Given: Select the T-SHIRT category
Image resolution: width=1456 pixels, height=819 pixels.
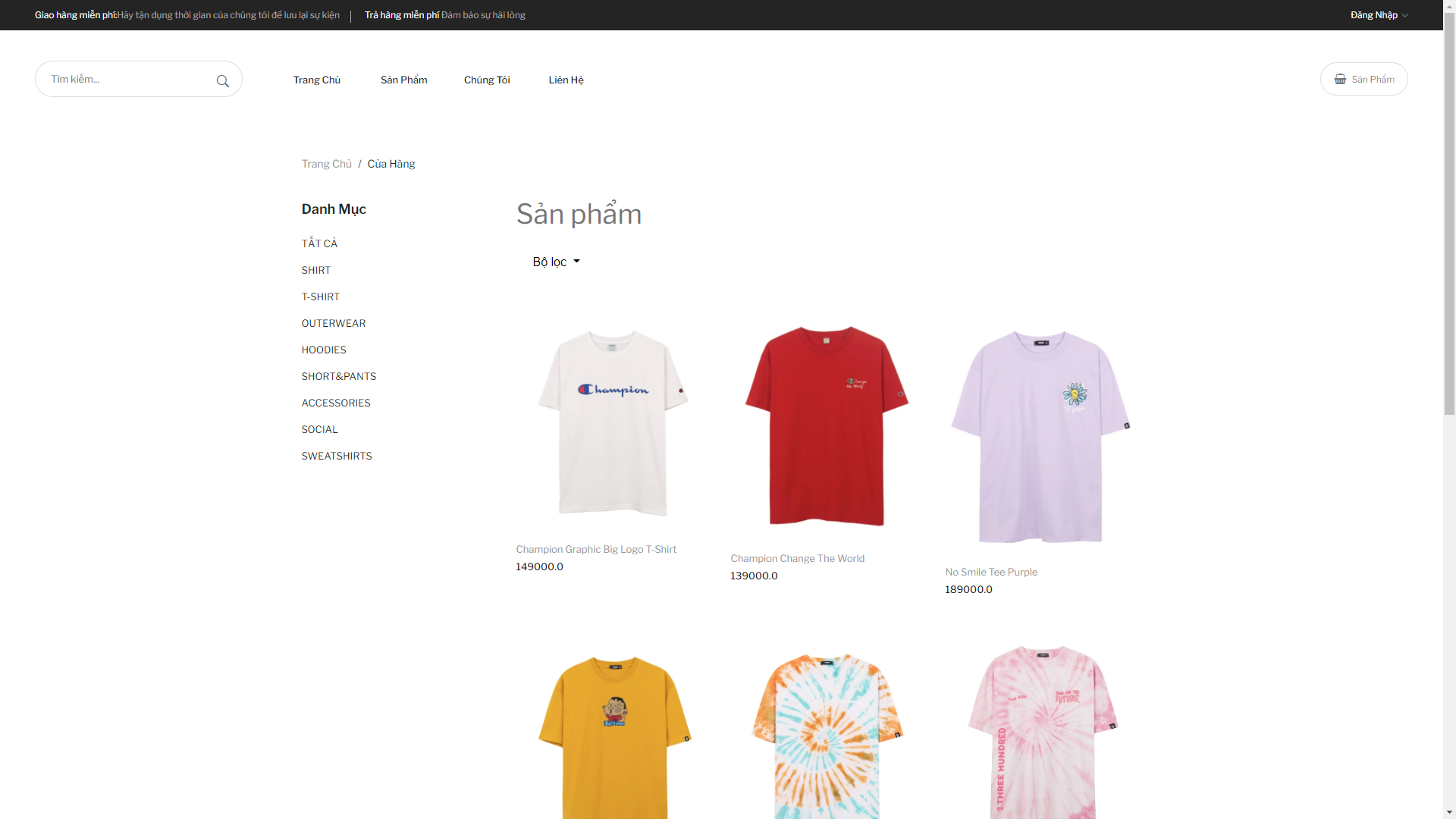Looking at the screenshot, I should pyautogui.click(x=320, y=297).
